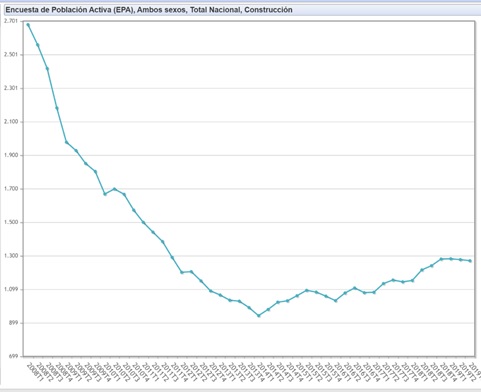This screenshot has width=481, height=392.
Task: Select the 2016T1 local dip data point
Action: coord(335,301)
